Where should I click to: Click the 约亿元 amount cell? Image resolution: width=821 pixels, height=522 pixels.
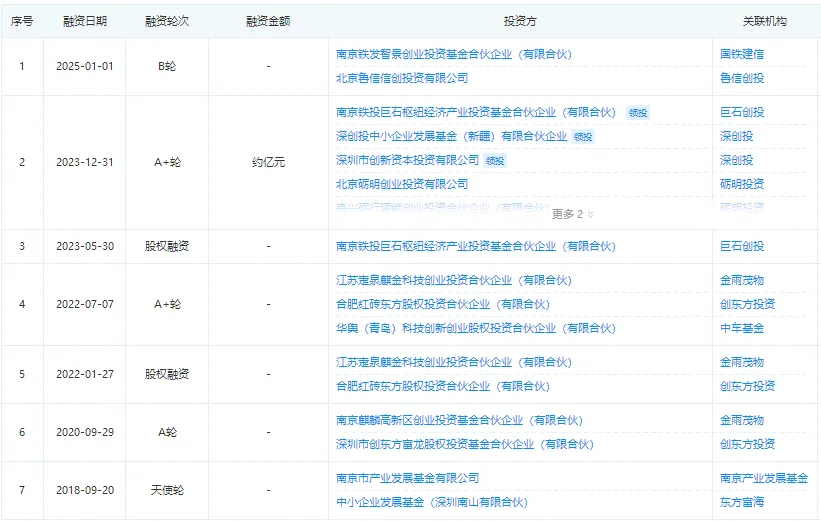[x=268, y=162]
